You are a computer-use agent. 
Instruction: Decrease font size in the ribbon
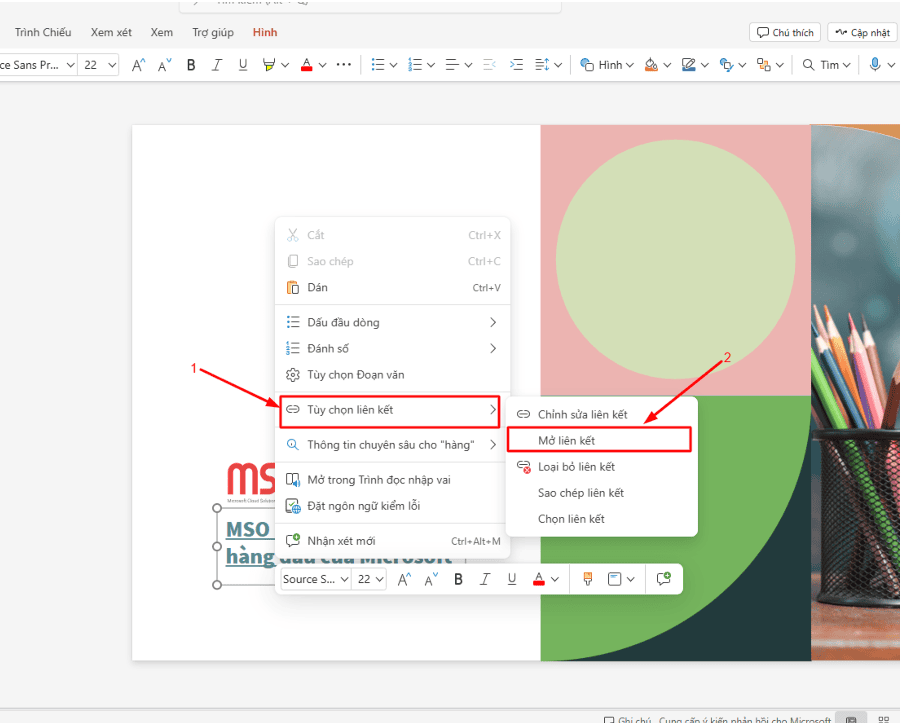[164, 65]
